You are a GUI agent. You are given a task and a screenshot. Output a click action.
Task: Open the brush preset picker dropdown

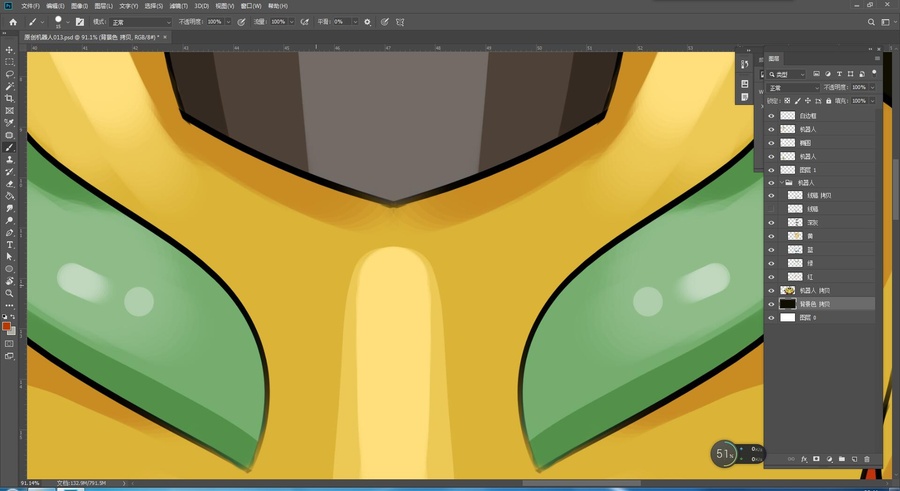[68, 22]
